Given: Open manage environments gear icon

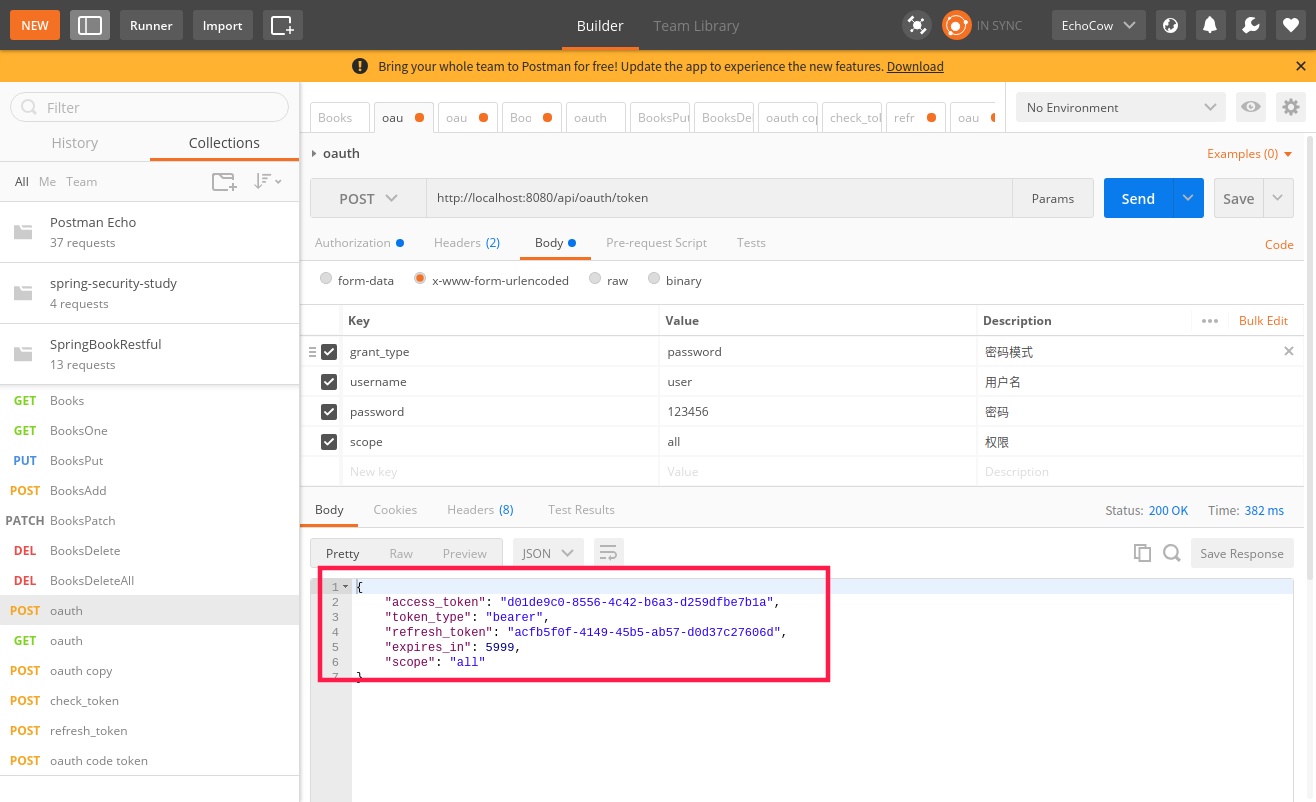Looking at the screenshot, I should pos(1291,107).
